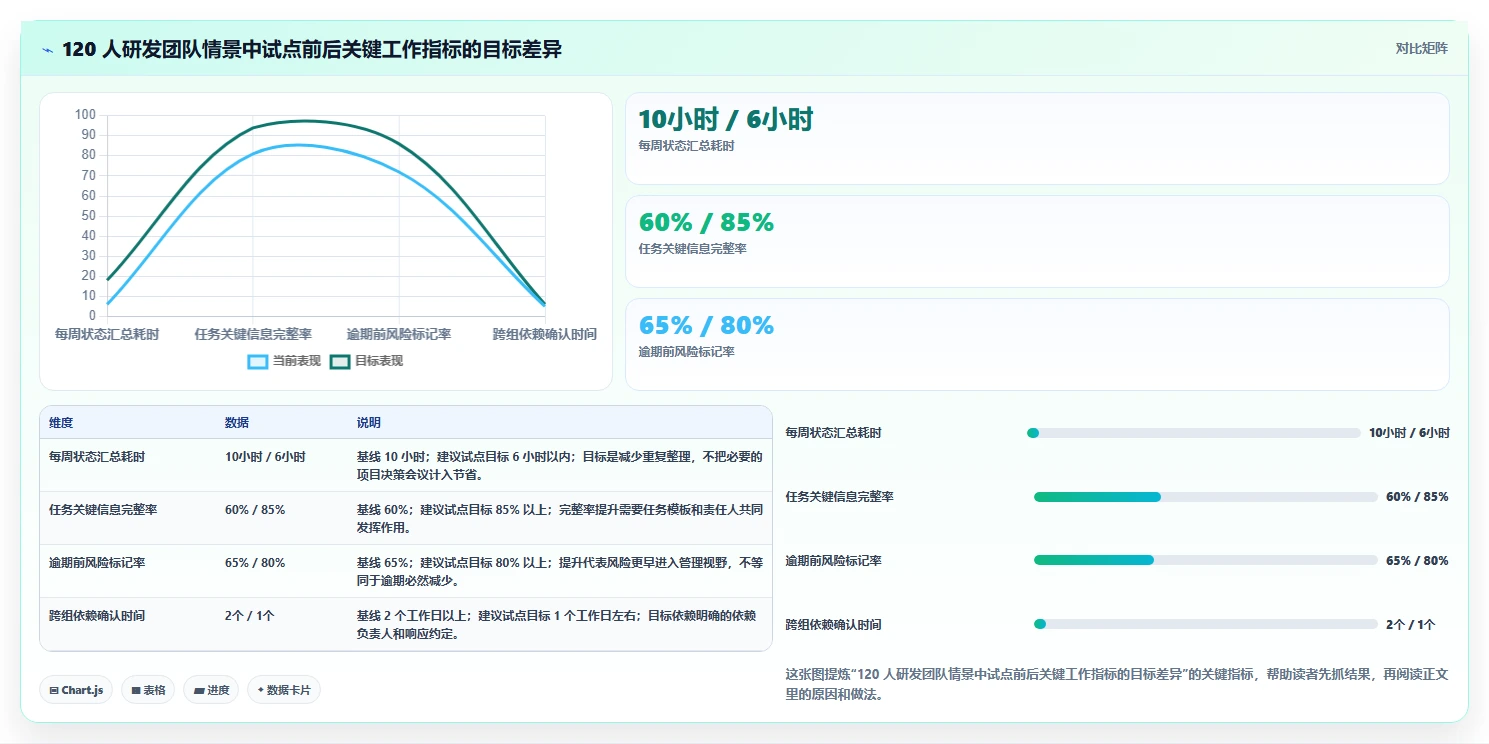
Task: Click the 60% / 85% table cell
Action: 255,509
